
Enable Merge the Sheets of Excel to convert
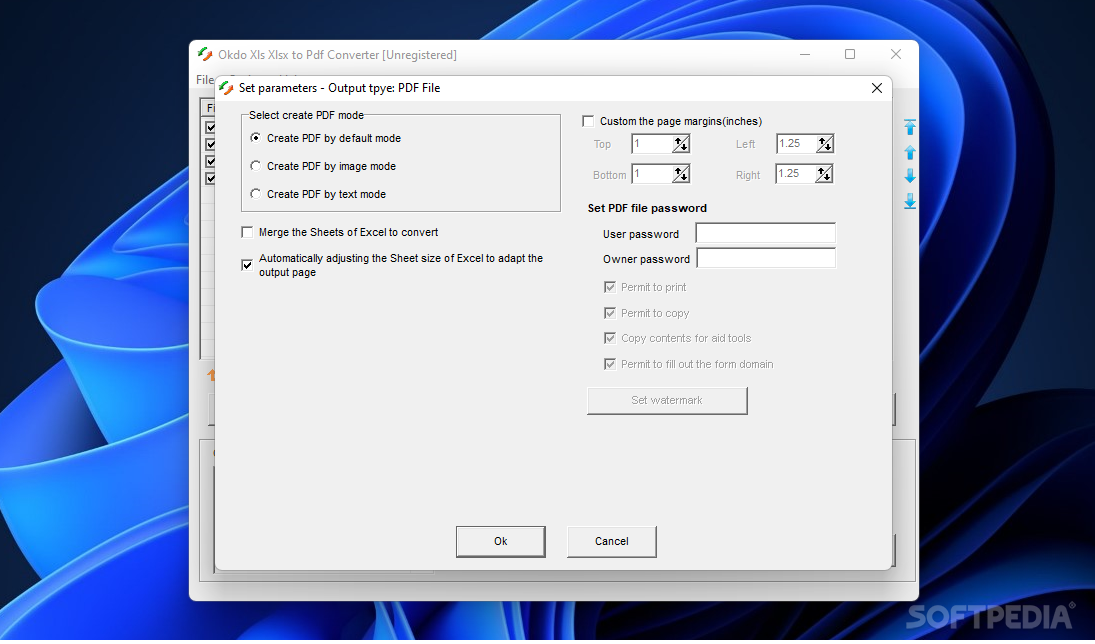[x=247, y=232]
